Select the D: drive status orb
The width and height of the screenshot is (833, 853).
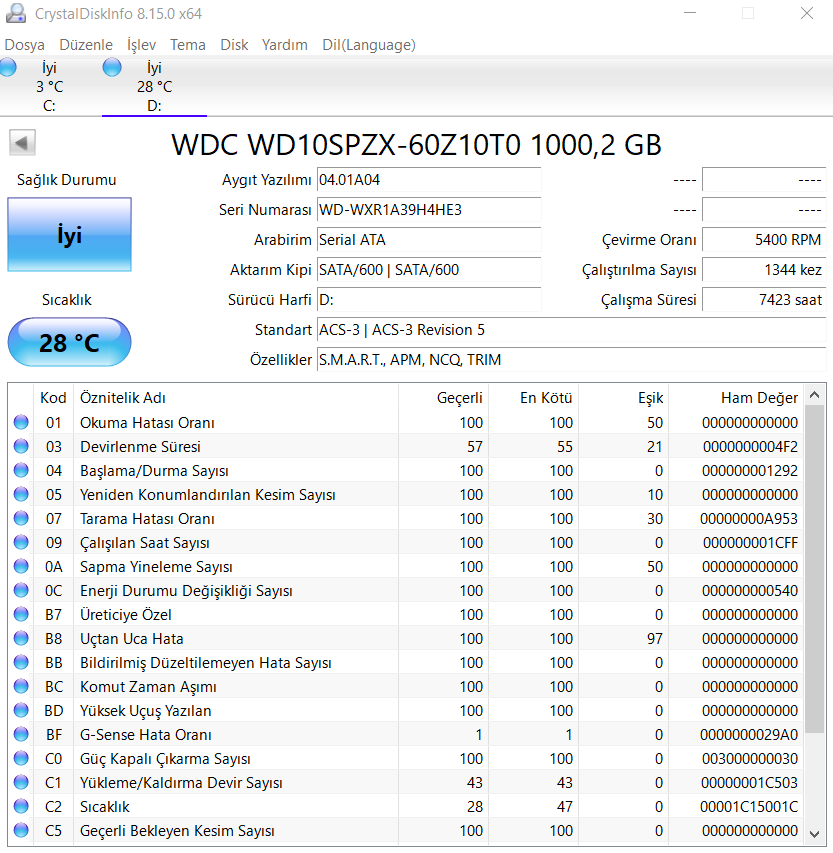[112, 67]
